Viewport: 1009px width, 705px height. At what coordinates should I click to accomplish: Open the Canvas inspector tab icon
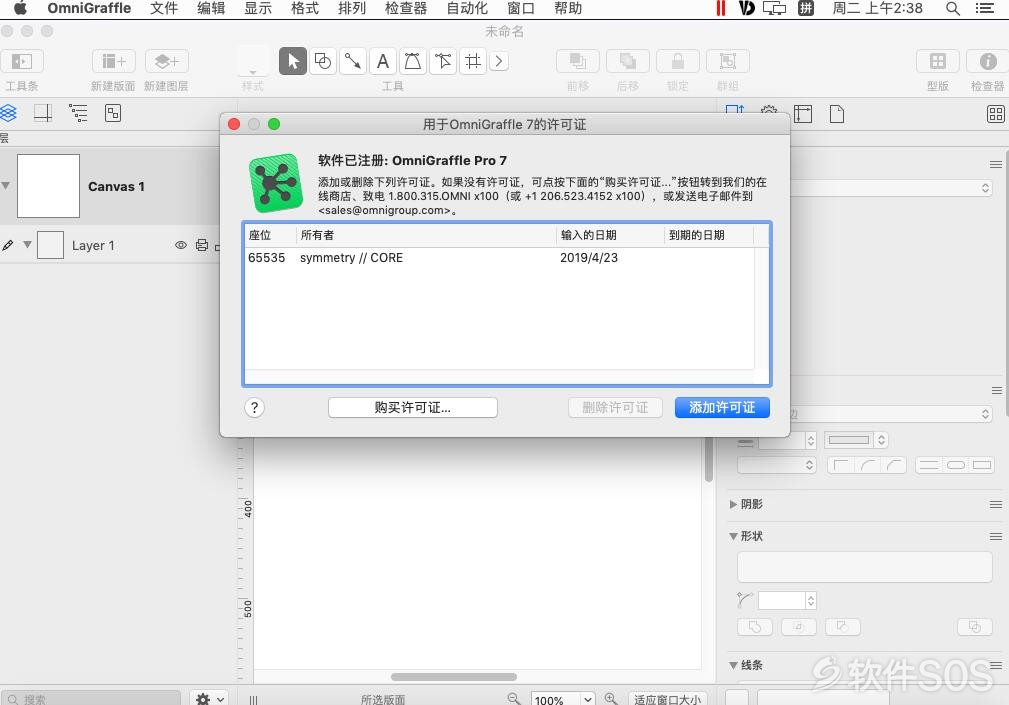click(803, 114)
